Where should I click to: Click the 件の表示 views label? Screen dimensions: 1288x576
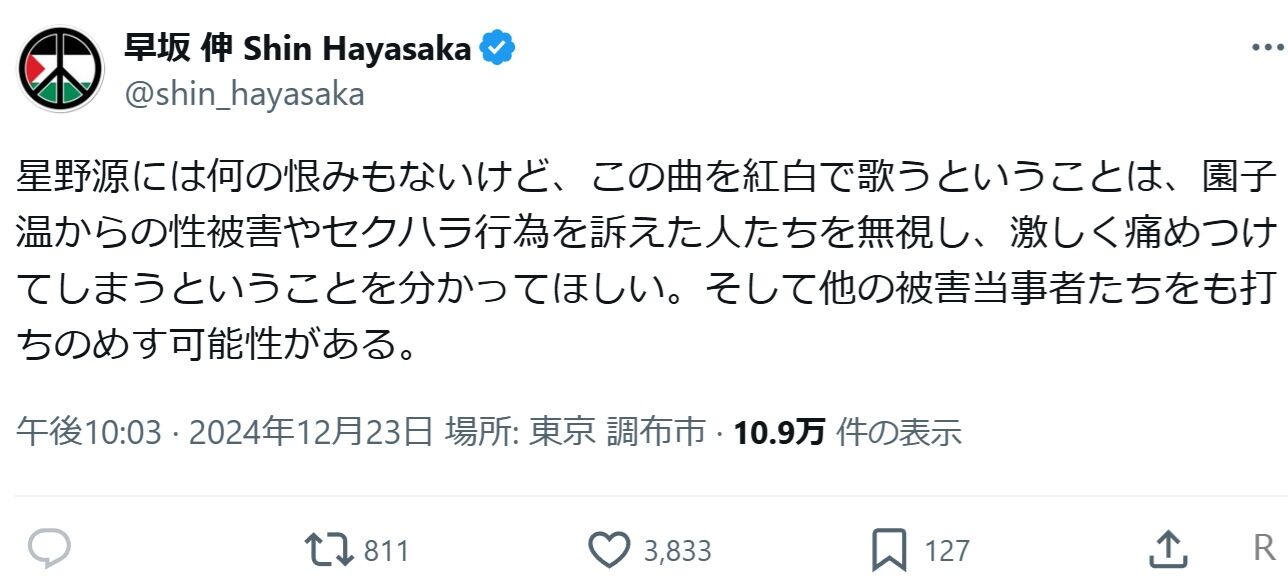[x=898, y=431]
